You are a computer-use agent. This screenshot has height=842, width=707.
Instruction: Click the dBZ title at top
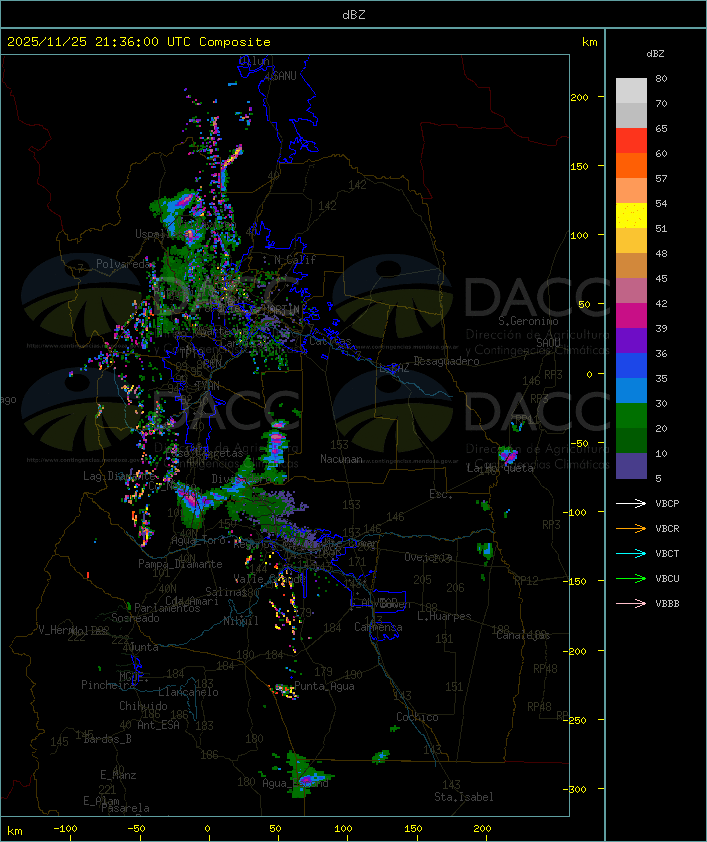point(354,15)
